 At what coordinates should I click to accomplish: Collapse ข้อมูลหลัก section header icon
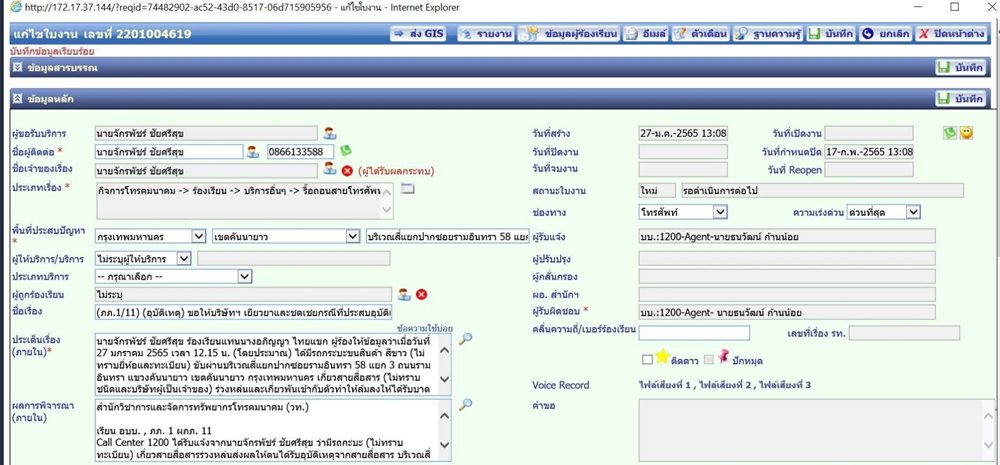click(17, 99)
